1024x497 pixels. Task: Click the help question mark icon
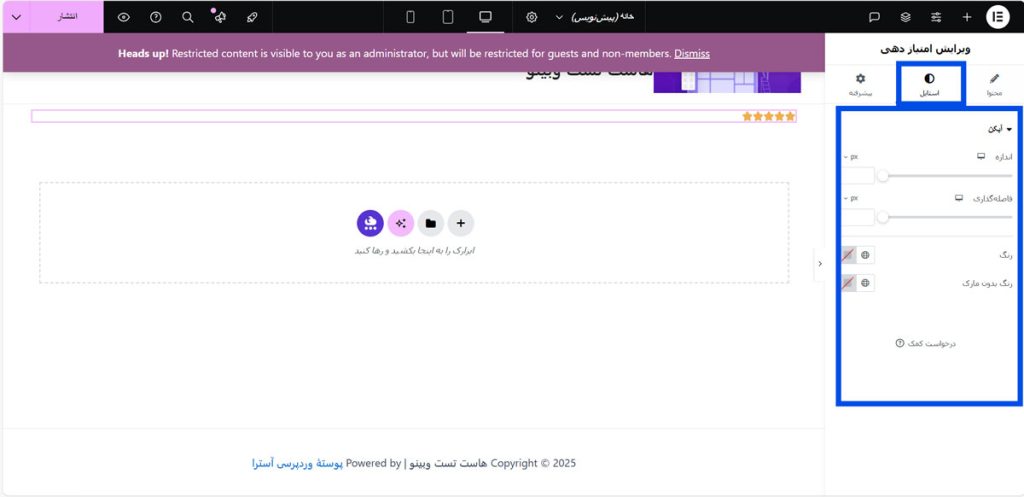[x=155, y=17]
